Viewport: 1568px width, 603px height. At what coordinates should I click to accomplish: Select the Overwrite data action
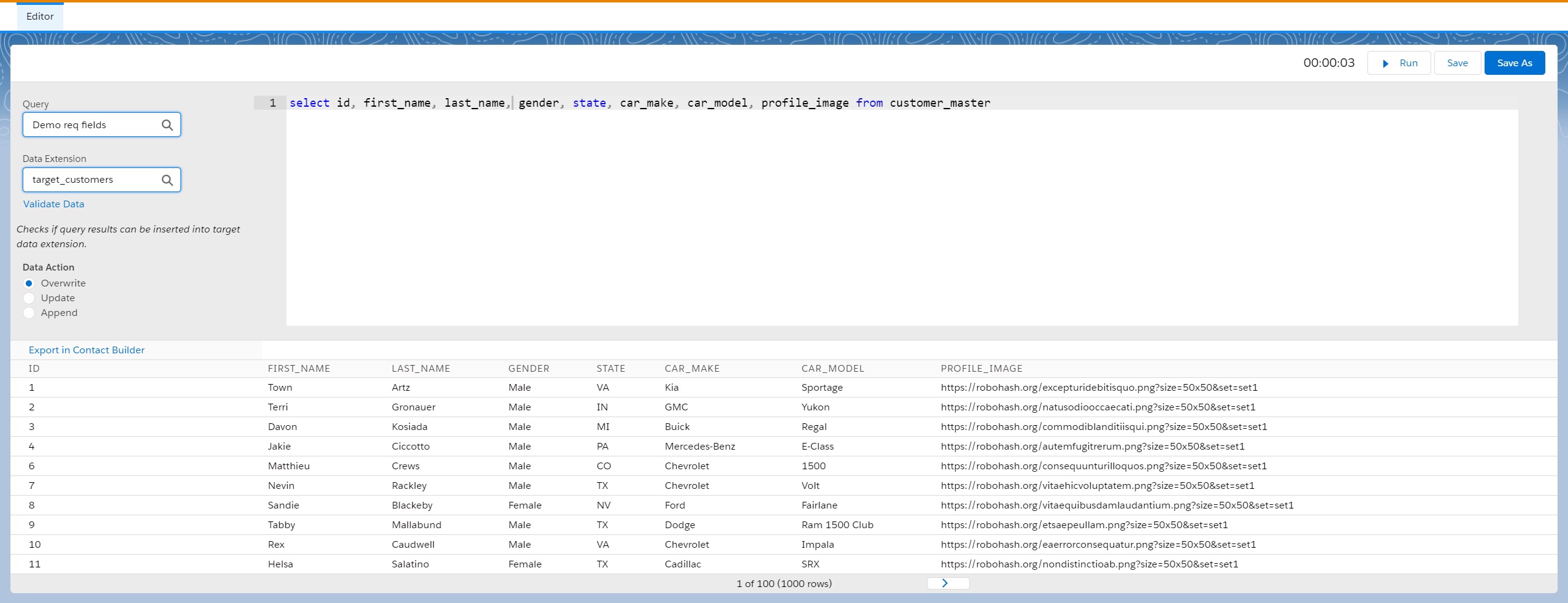tap(29, 283)
